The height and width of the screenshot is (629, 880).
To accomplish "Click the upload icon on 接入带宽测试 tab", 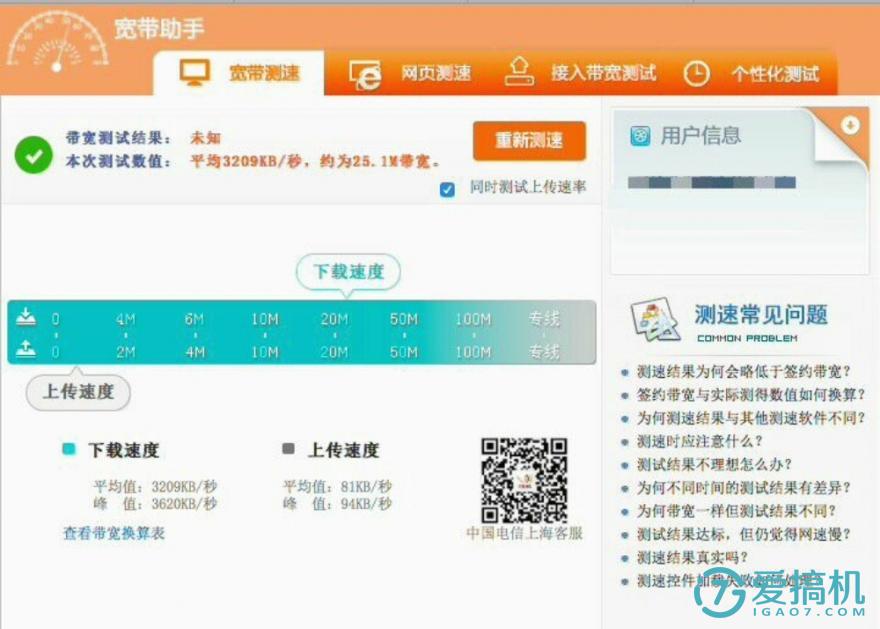I will coord(519,73).
